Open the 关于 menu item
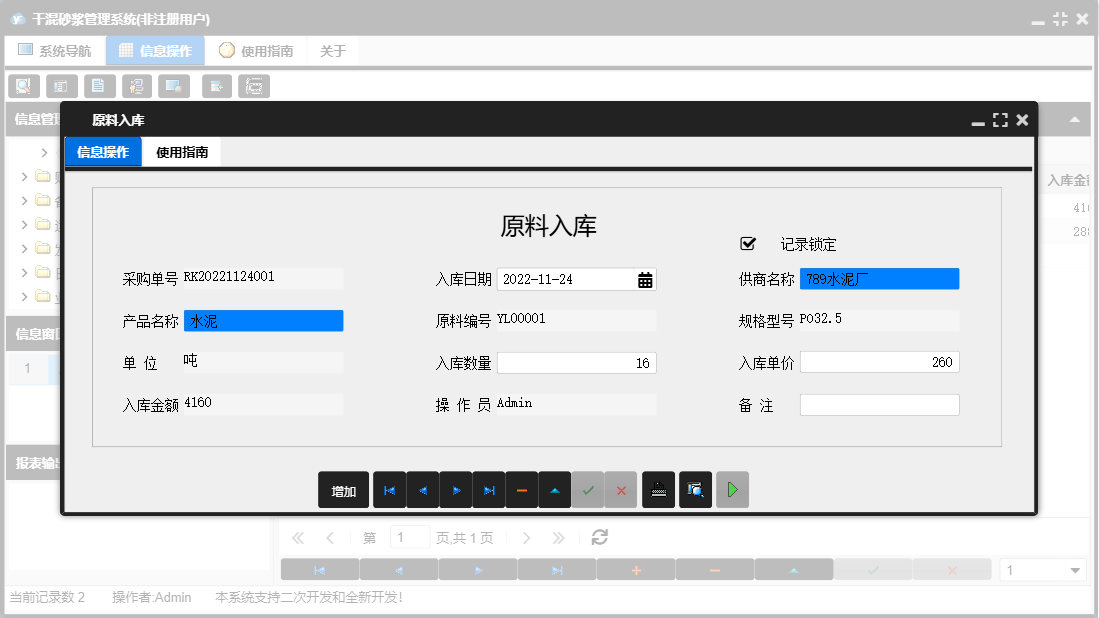This screenshot has height=618, width=1099. [333, 50]
